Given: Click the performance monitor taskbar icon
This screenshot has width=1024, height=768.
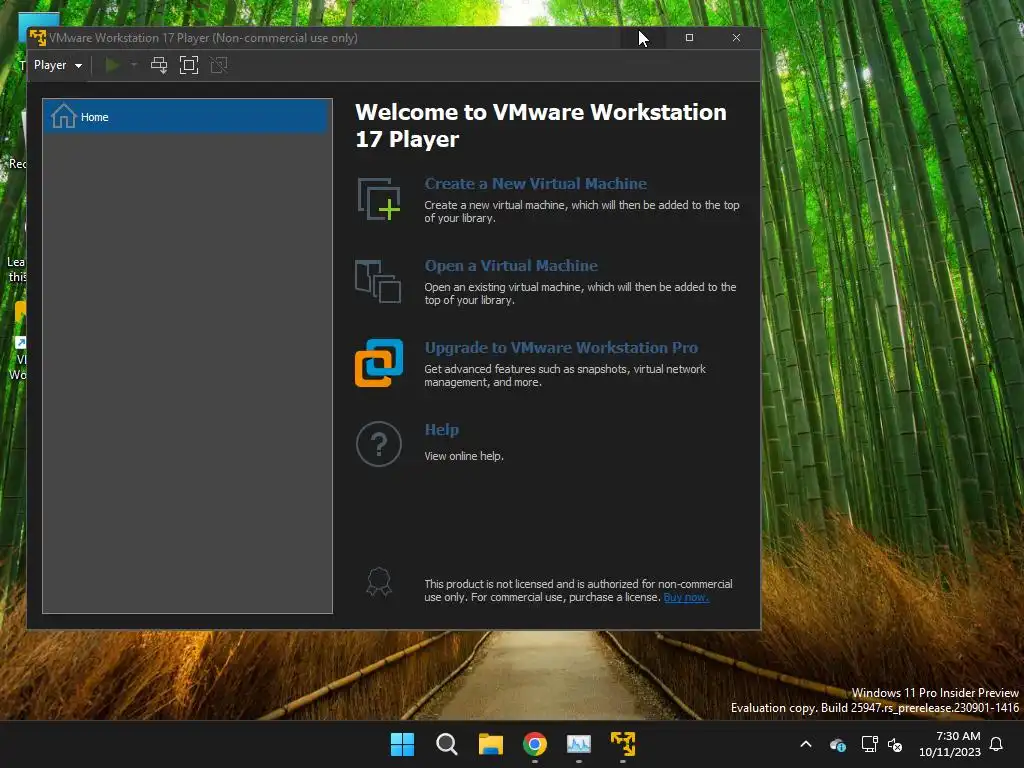Looking at the screenshot, I should click(x=579, y=744).
